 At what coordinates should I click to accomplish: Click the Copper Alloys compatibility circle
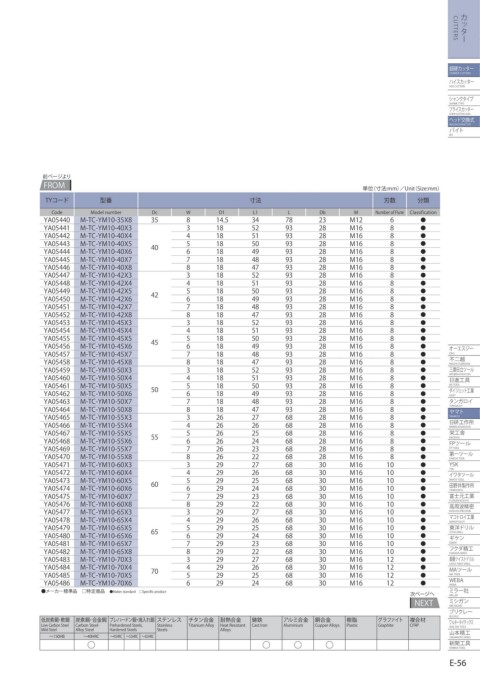[329, 645]
